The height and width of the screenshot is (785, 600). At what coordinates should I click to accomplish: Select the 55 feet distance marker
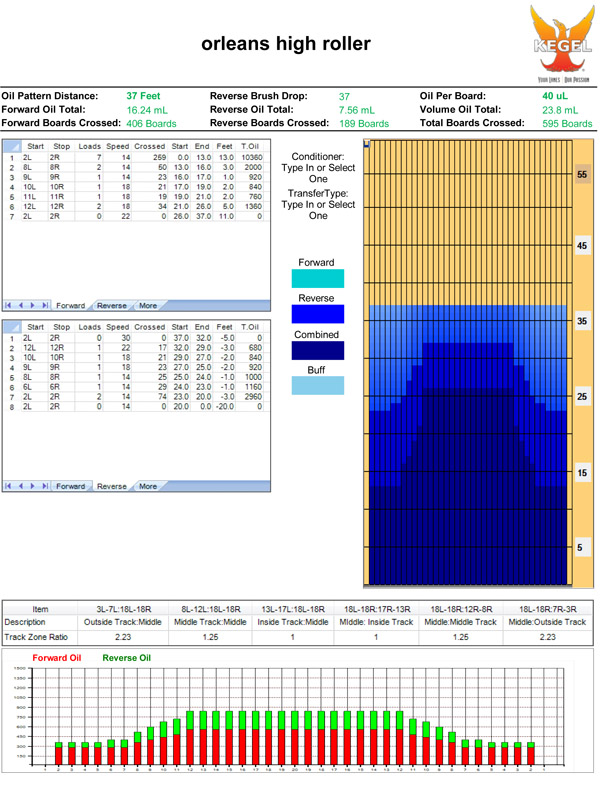click(x=581, y=174)
